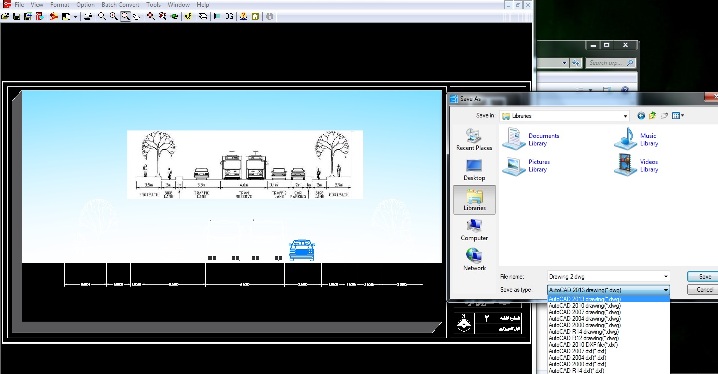Open the Format menu
This screenshot has height=374, width=718.
click(x=60, y=5)
